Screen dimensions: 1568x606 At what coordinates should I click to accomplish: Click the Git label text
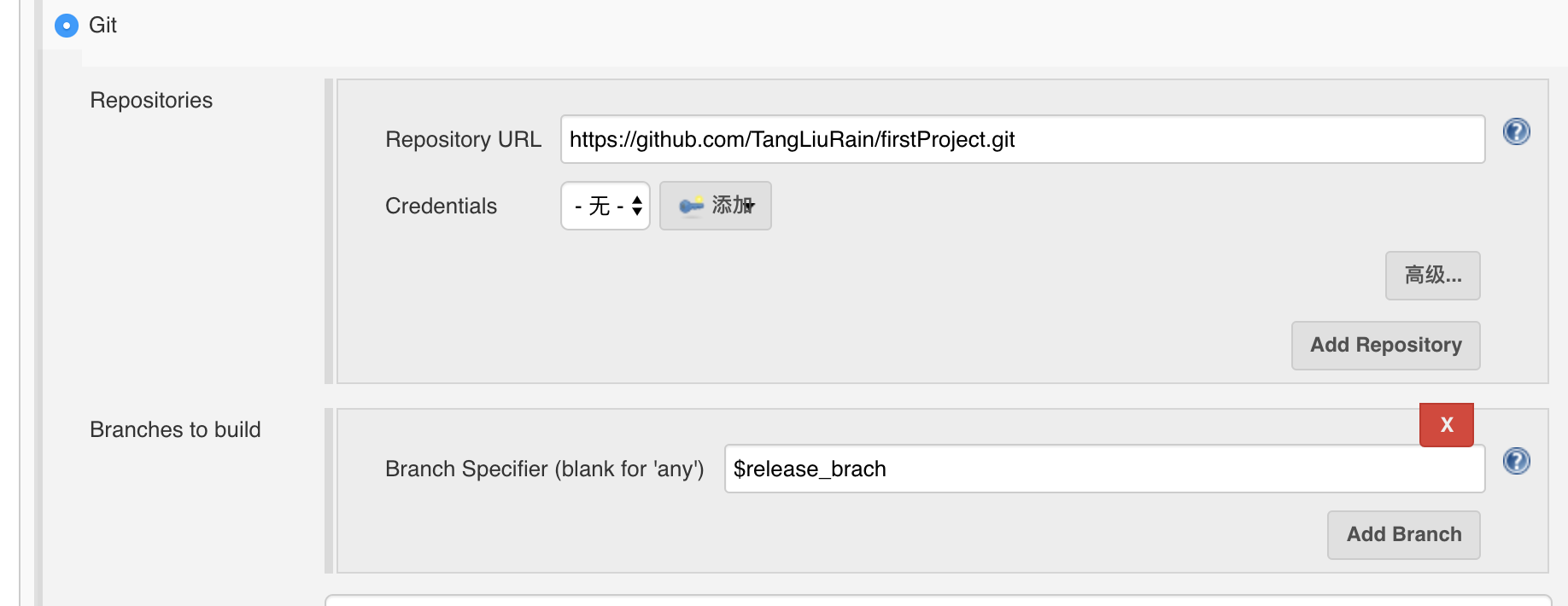(x=102, y=26)
